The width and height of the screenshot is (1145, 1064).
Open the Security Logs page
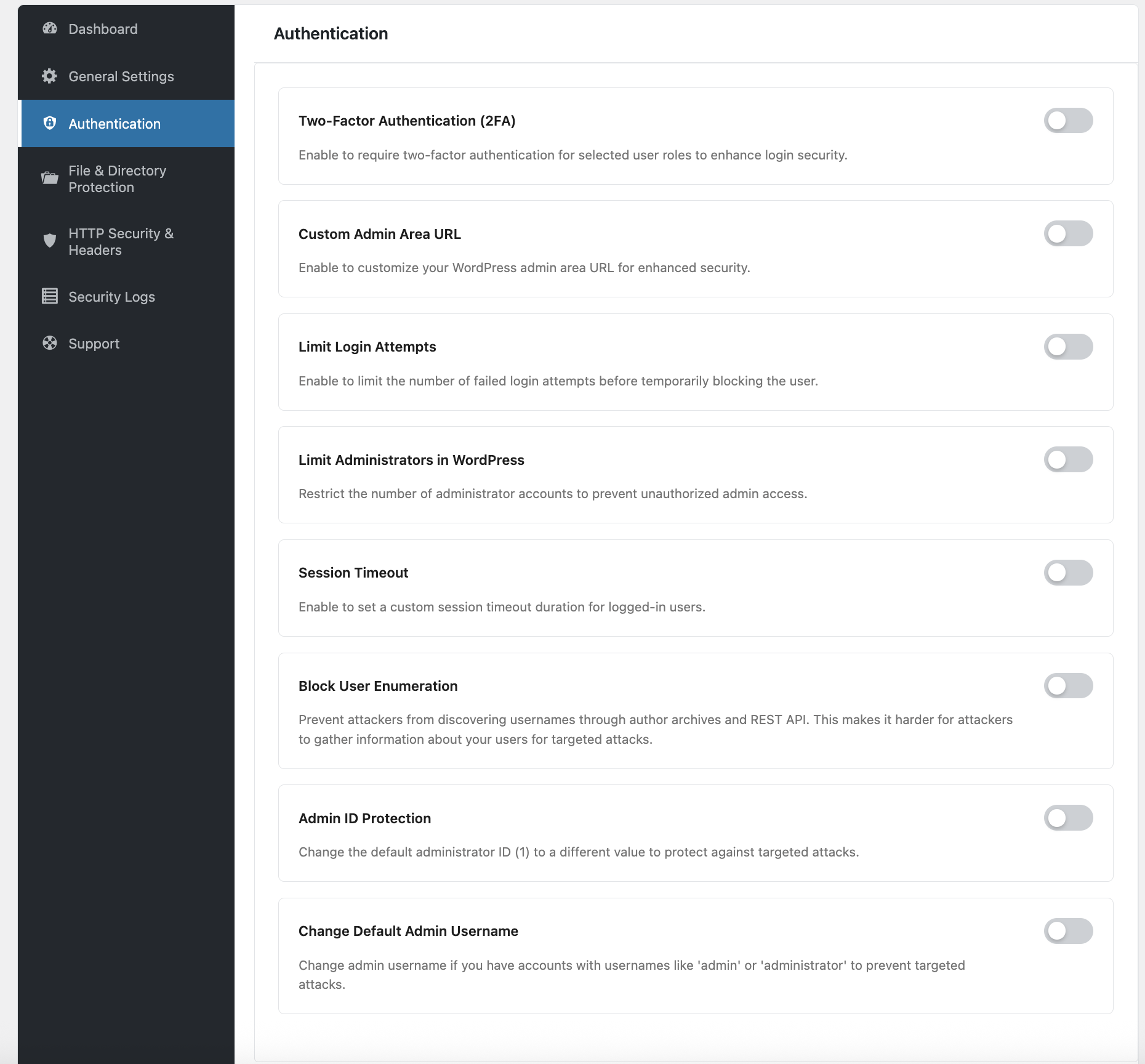coord(111,297)
